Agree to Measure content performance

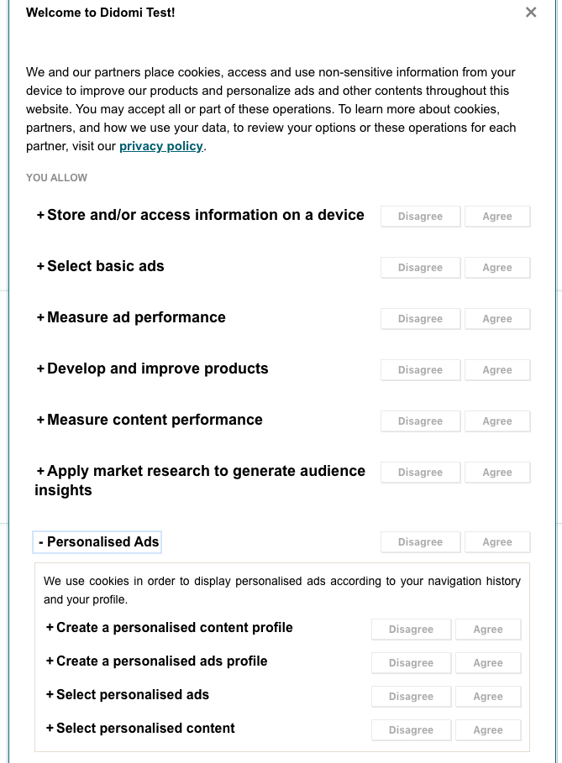click(x=497, y=421)
